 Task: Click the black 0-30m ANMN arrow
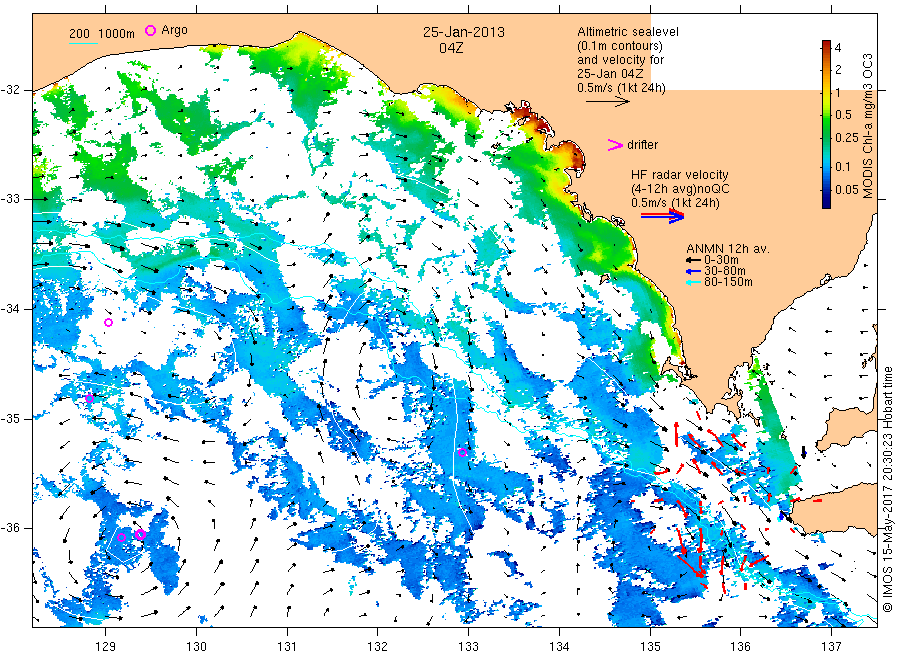coord(694,260)
